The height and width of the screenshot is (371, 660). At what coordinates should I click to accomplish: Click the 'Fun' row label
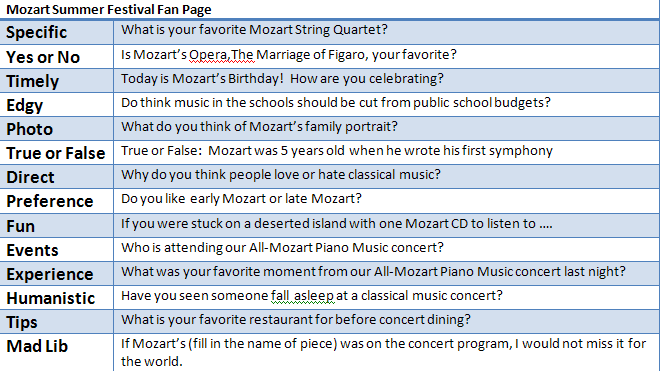pyautogui.click(x=56, y=225)
